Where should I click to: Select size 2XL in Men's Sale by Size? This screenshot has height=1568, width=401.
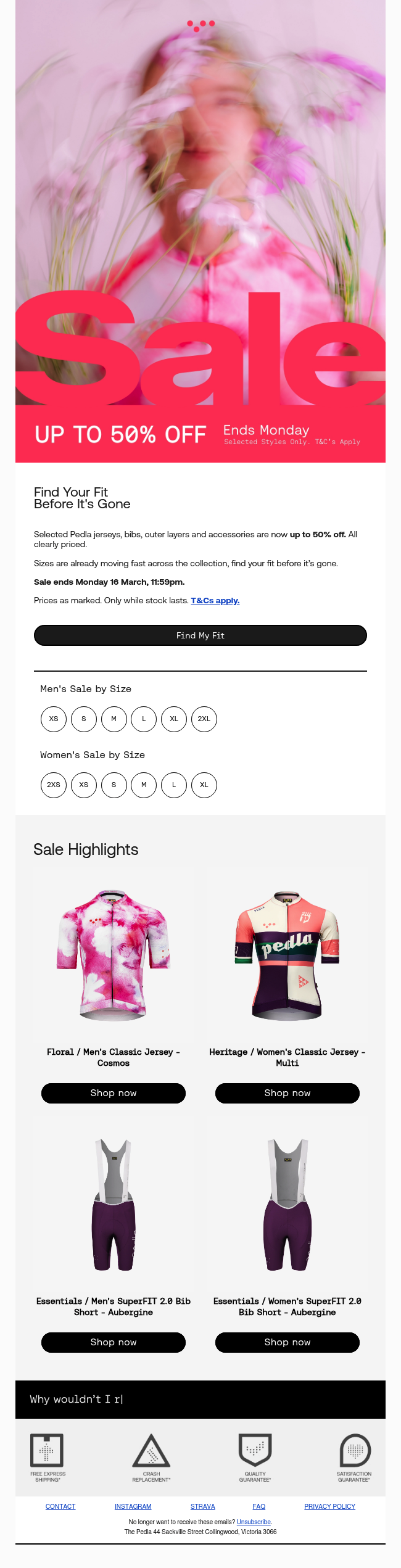click(x=204, y=719)
